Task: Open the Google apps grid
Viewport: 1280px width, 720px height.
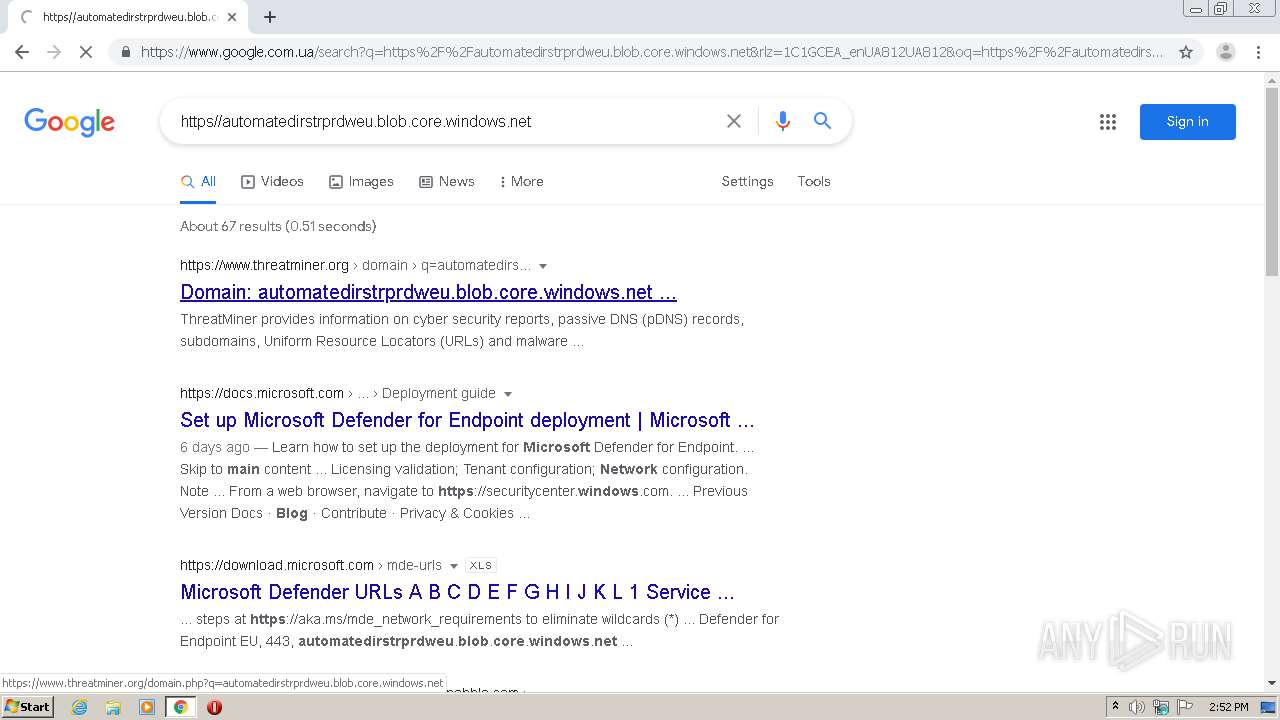Action: (1108, 122)
